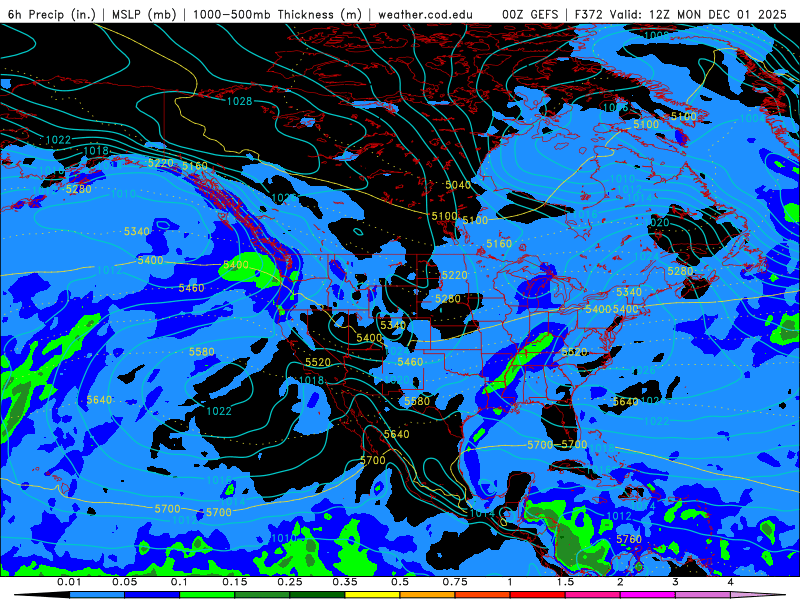This screenshot has height=600, width=800.
Task: Click legend value '4'
Action: pyautogui.click(x=731, y=582)
